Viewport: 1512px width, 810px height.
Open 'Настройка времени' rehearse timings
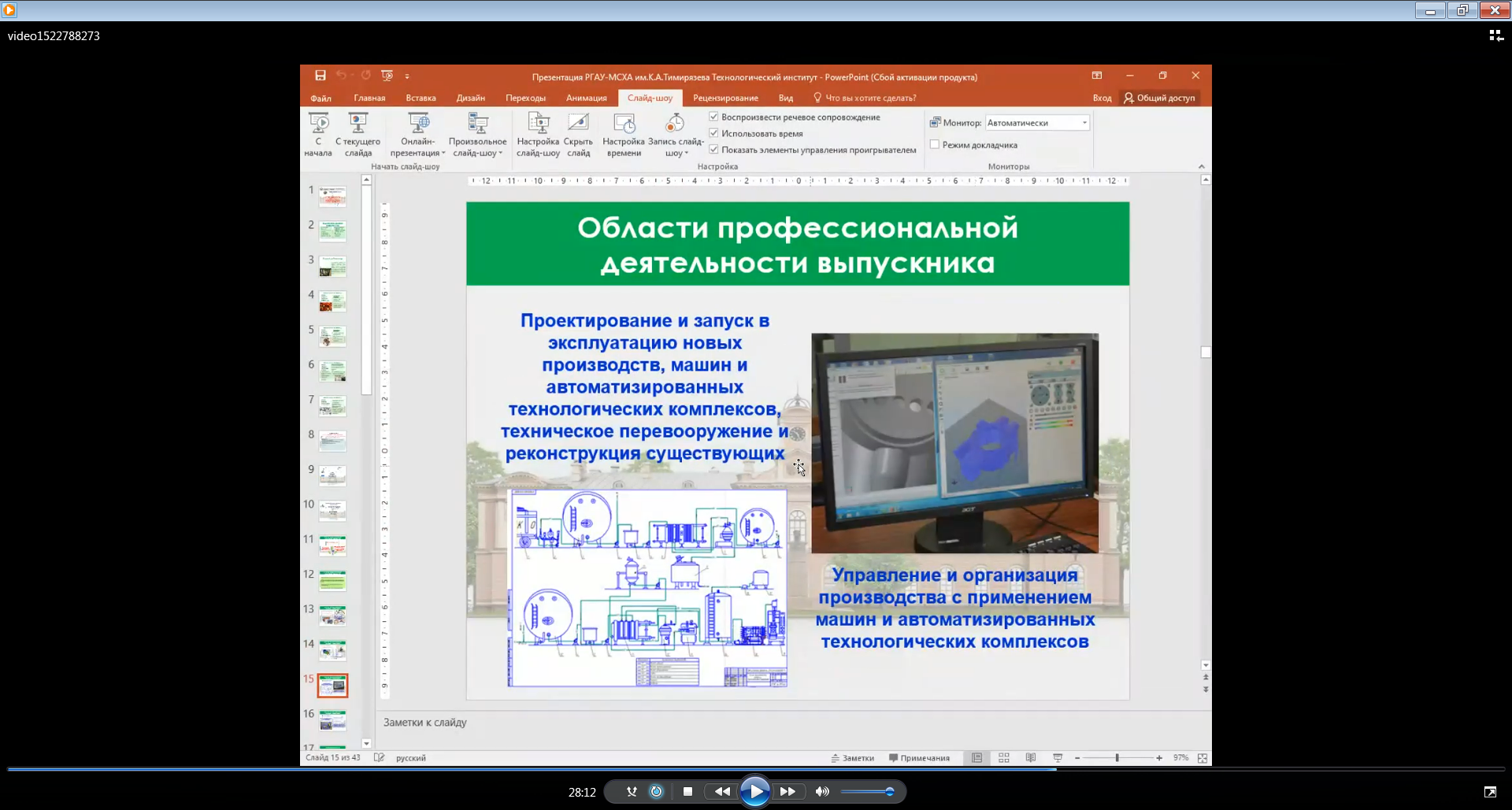point(624,124)
